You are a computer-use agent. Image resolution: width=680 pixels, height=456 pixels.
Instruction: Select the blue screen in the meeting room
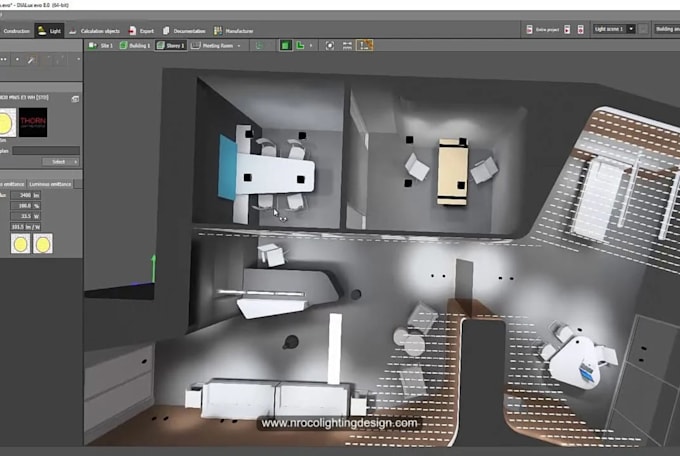(227, 168)
